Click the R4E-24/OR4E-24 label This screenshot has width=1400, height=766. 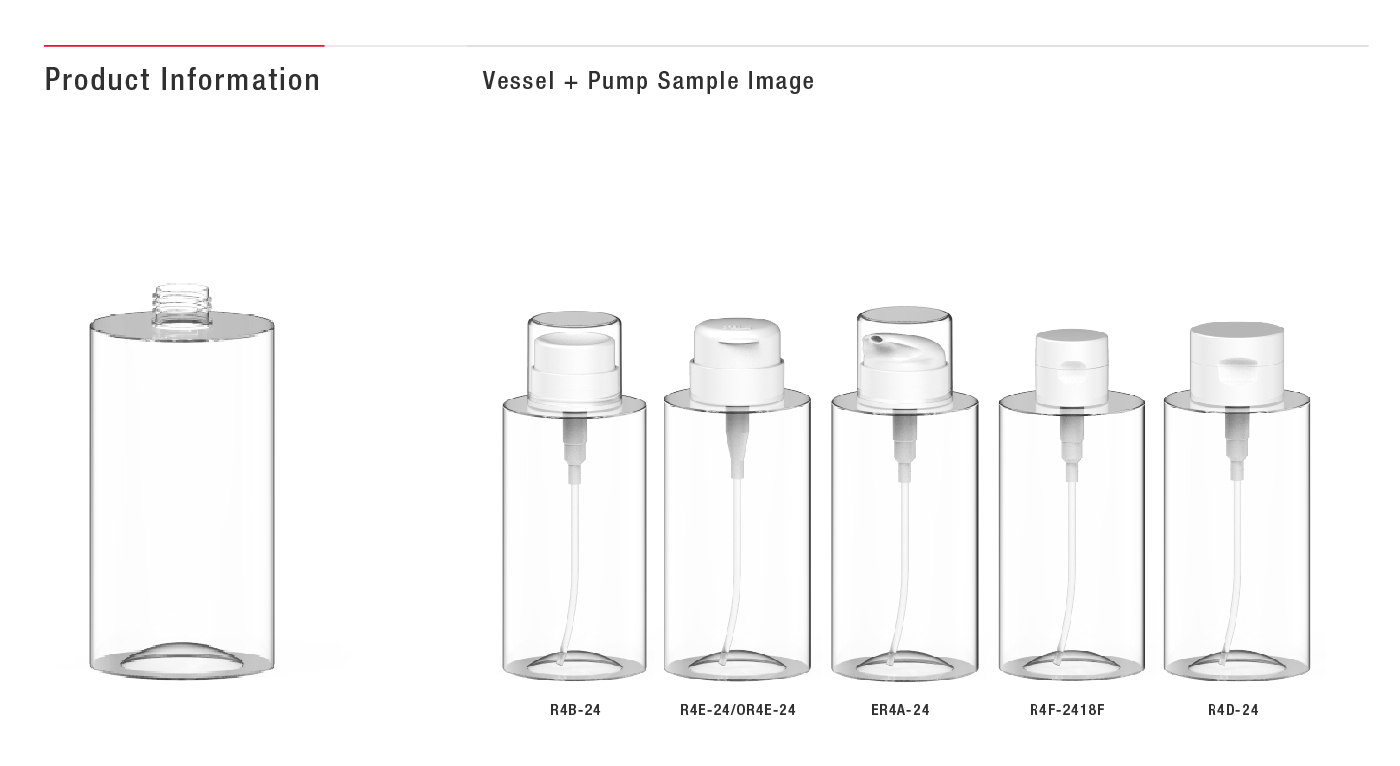pos(738,710)
